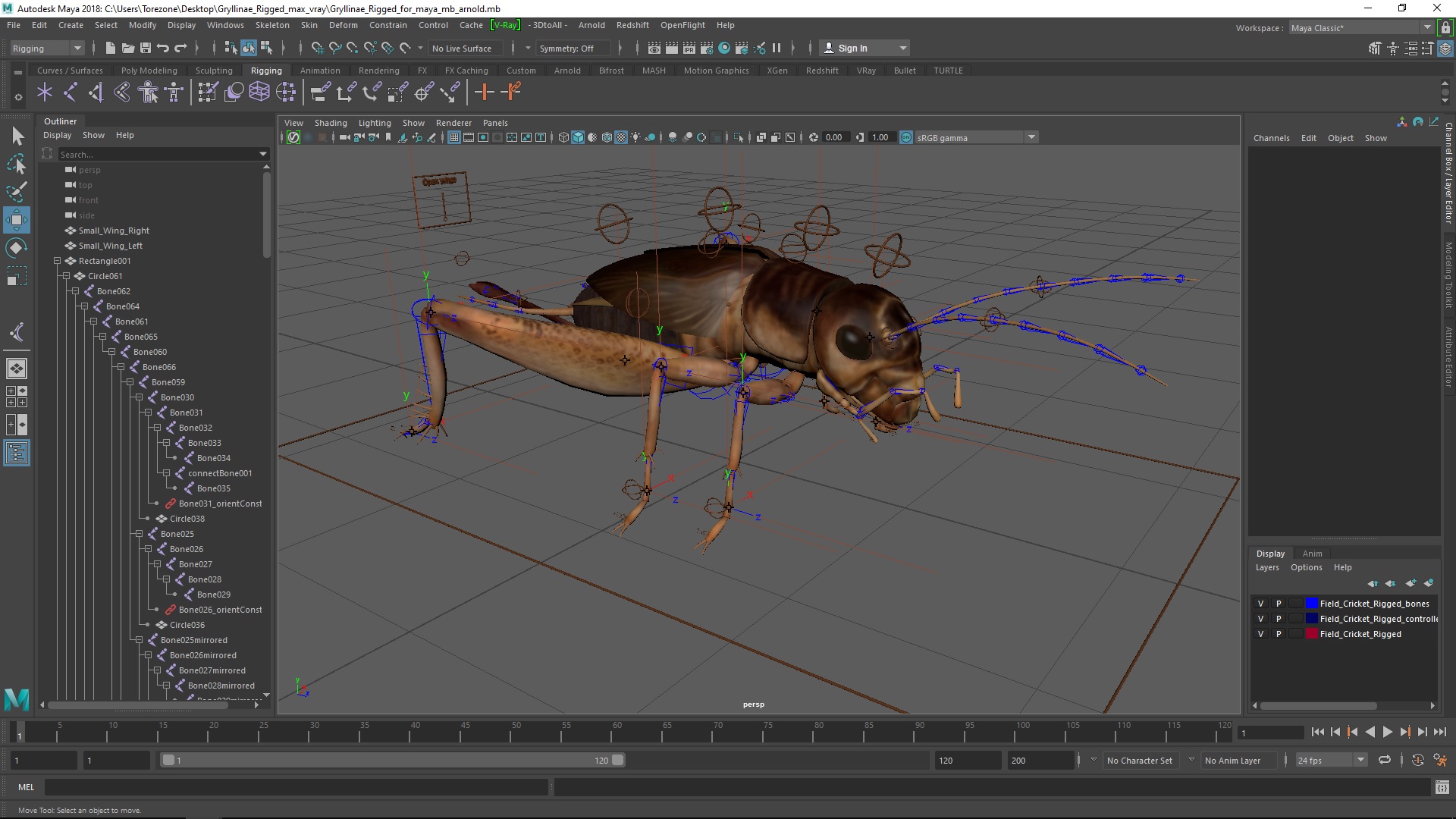Open the Skeleton menu

271,25
